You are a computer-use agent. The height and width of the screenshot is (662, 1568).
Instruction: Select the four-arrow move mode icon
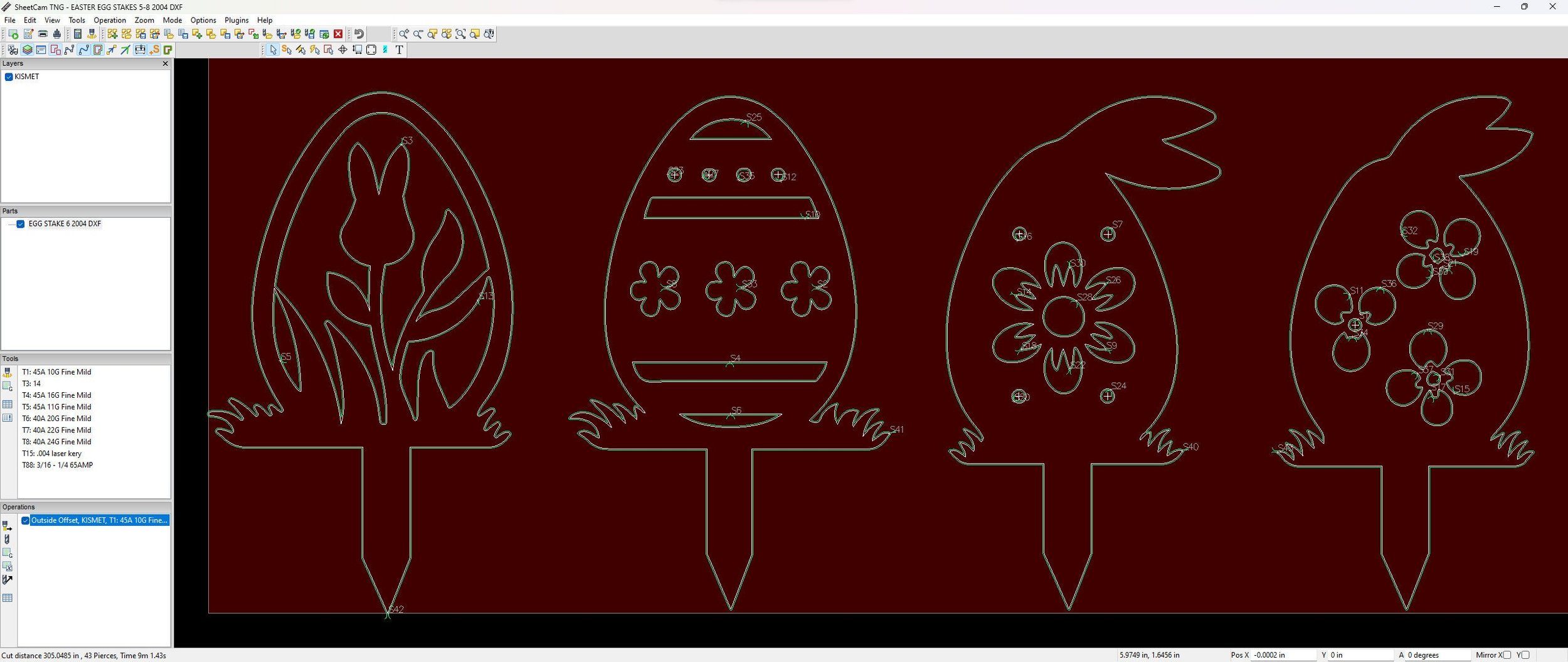tap(342, 50)
